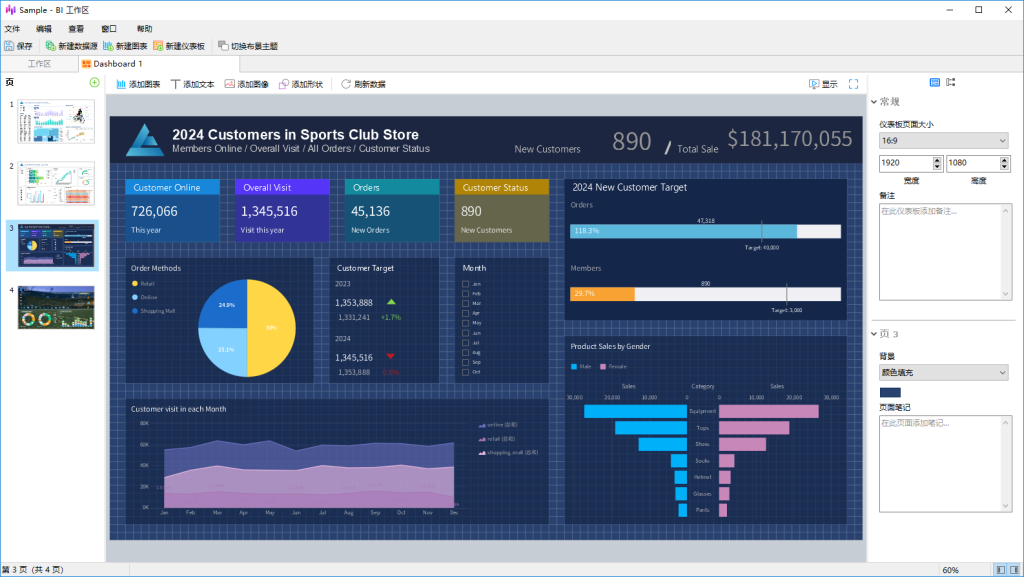
Task: Tick the Jan checkbox in Month filter
Action: (x=466, y=284)
